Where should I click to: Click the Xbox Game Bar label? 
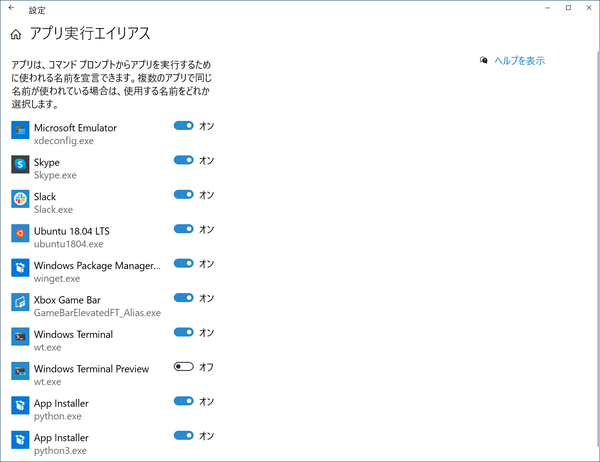tap(67, 300)
